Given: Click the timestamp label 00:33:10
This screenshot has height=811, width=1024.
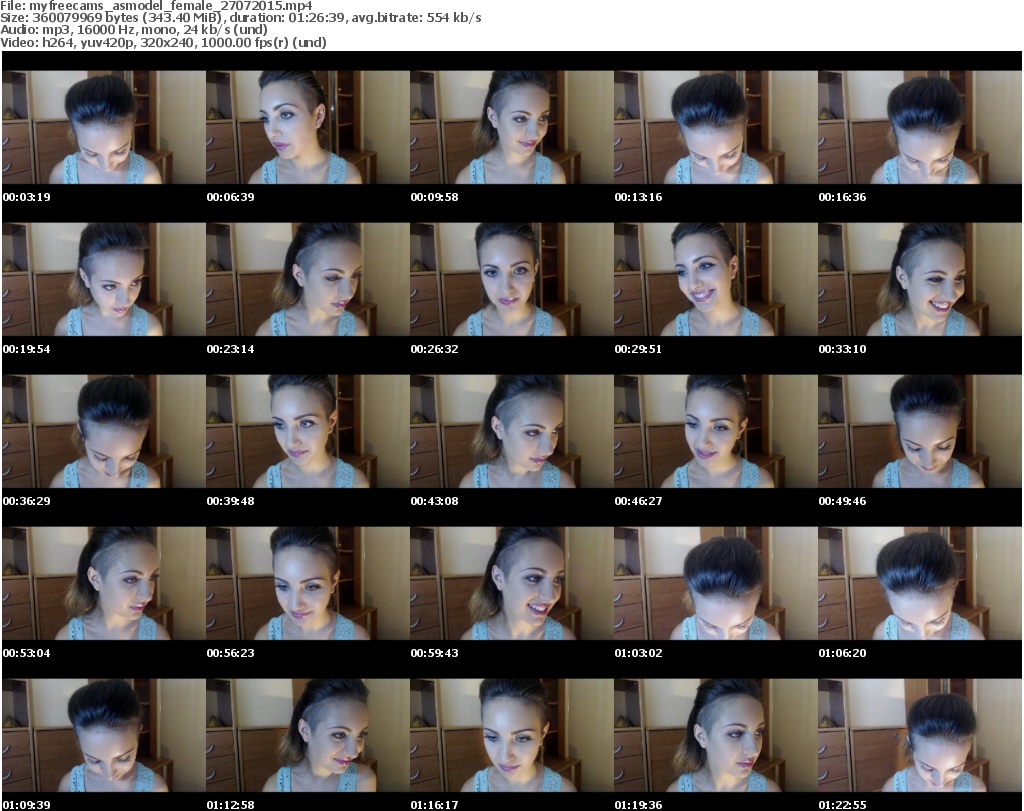Looking at the screenshot, I should tap(842, 349).
